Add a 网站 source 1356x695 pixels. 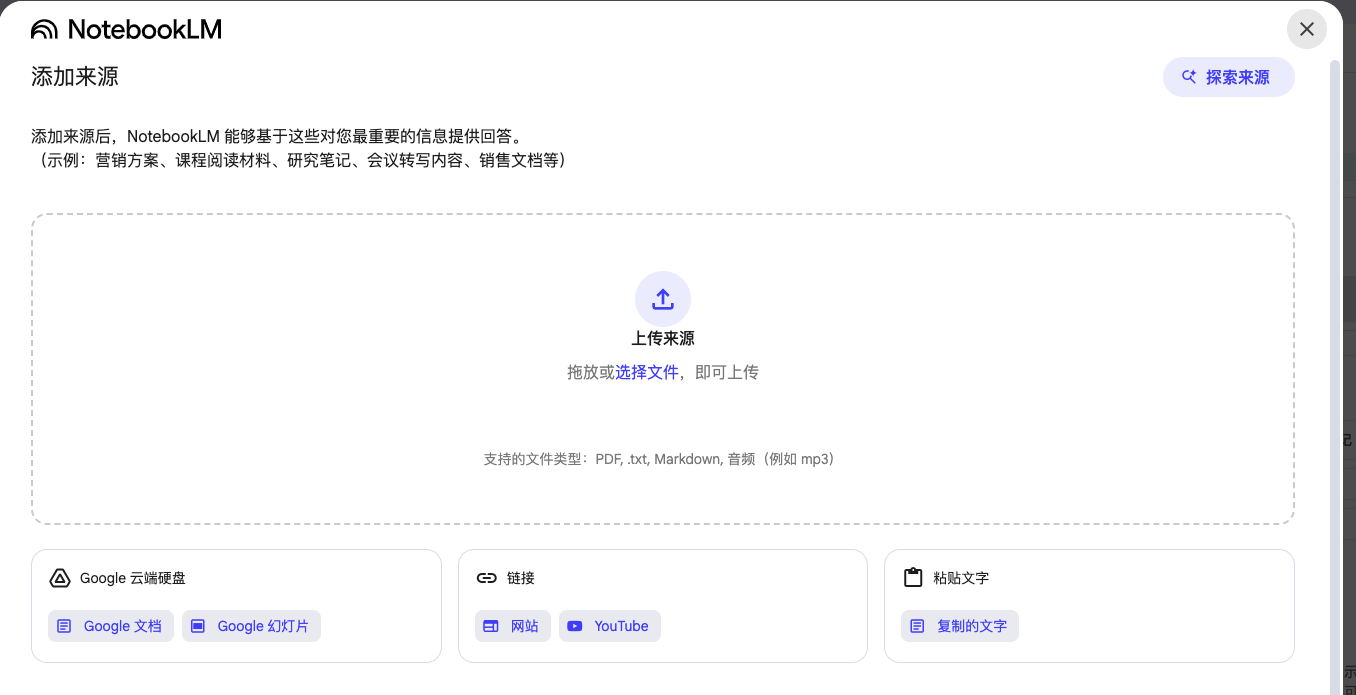pyautogui.click(x=512, y=626)
